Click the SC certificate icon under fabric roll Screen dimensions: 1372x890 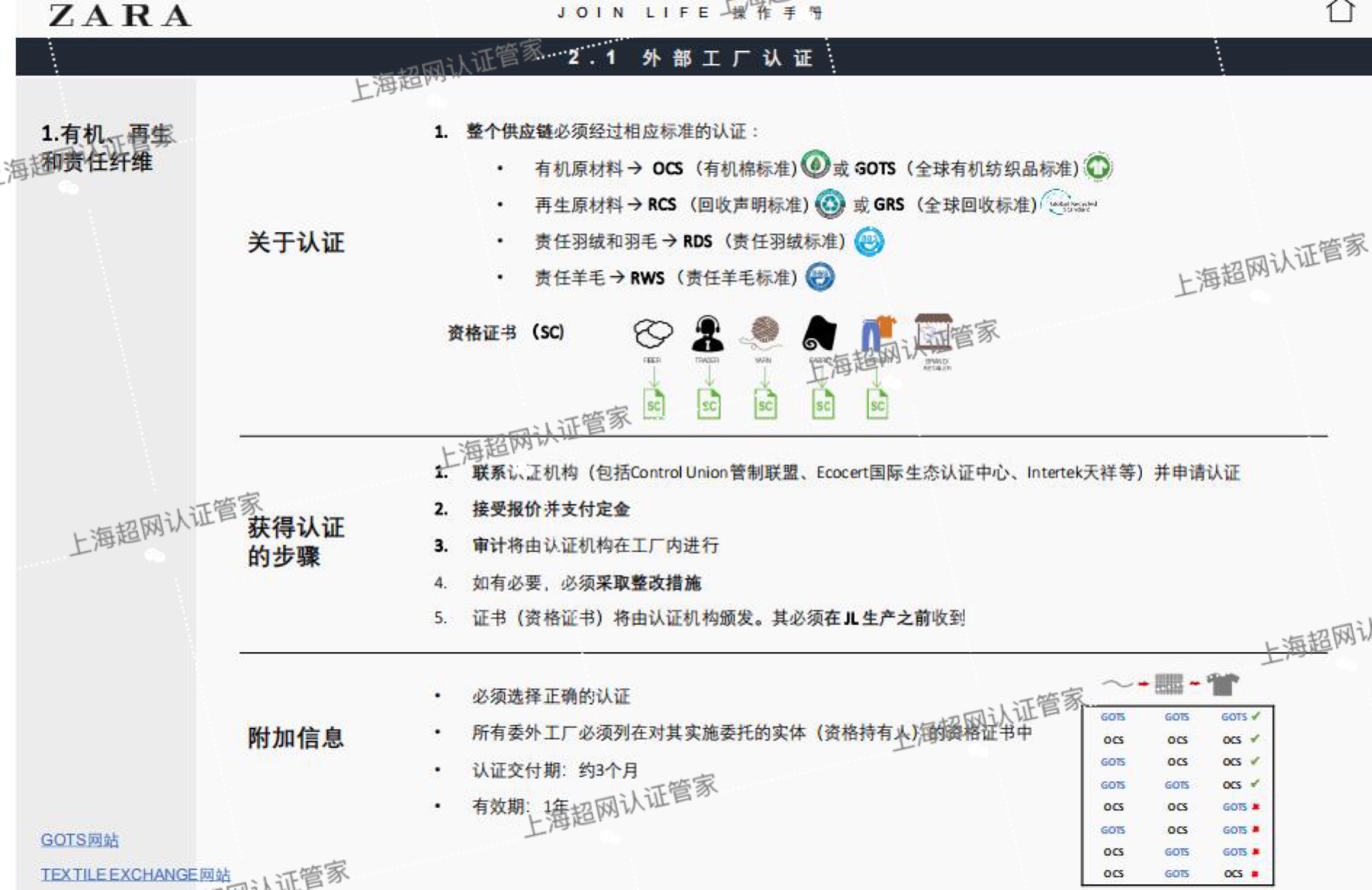822,404
